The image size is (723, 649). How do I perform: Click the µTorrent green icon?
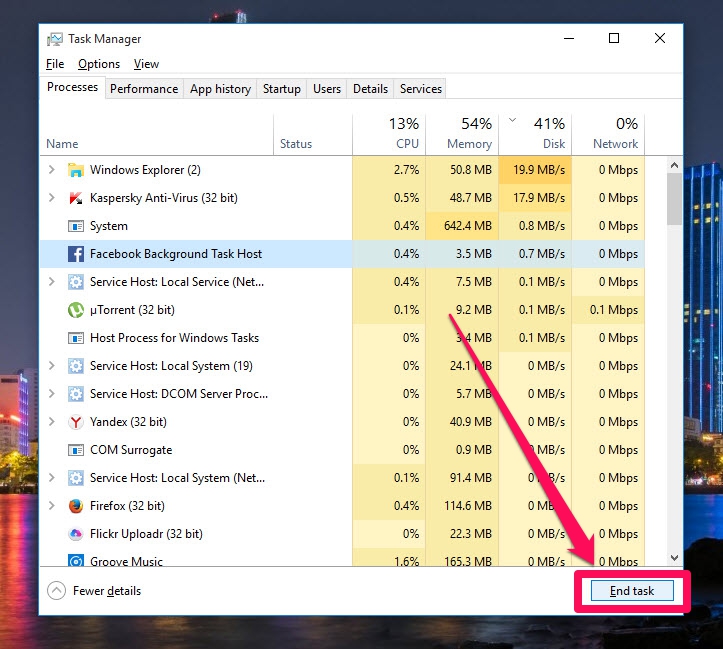click(x=76, y=310)
